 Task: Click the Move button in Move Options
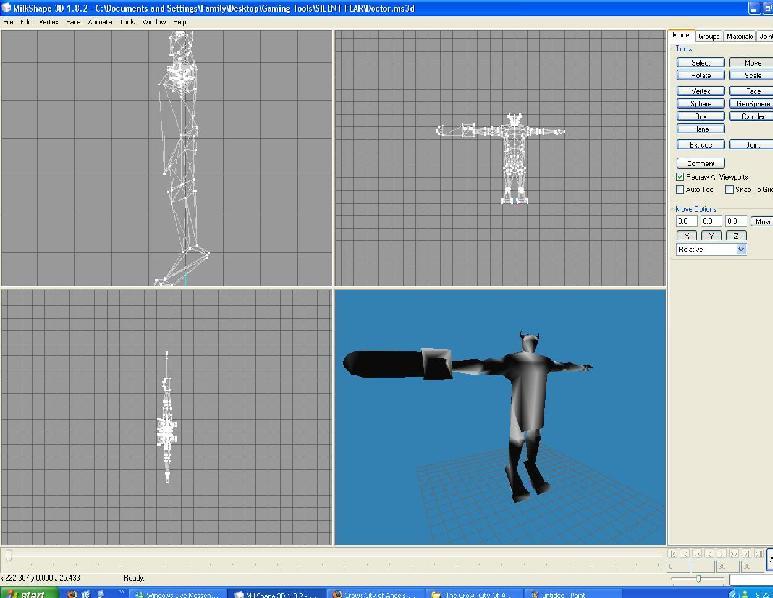click(762, 221)
